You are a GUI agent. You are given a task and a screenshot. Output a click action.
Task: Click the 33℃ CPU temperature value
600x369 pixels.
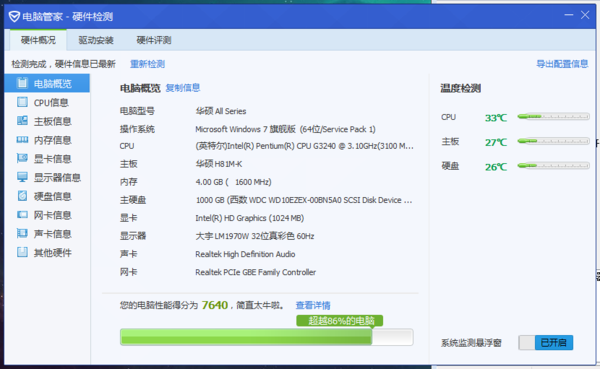pos(496,118)
